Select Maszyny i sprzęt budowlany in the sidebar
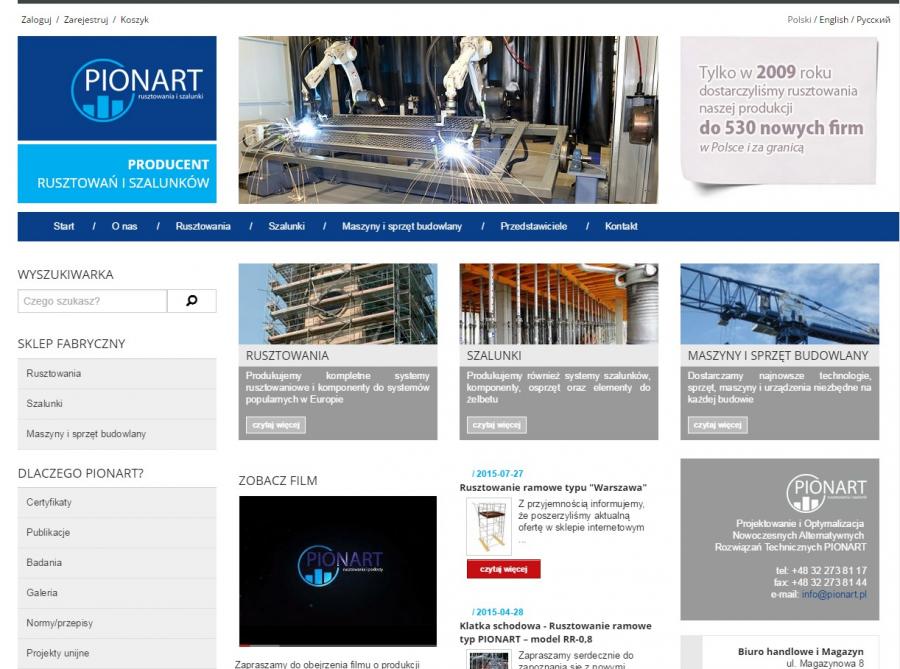The height and width of the screenshot is (669, 900). point(117,434)
